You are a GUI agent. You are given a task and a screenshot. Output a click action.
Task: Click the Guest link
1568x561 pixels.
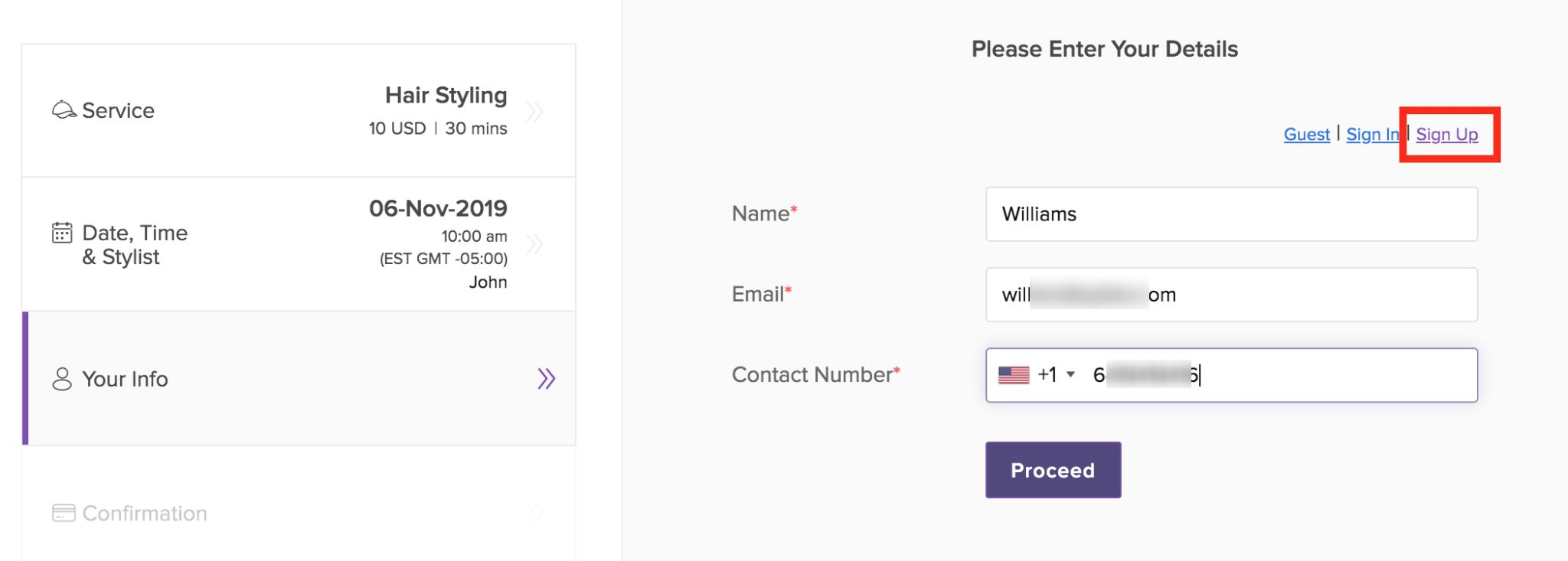(1306, 135)
